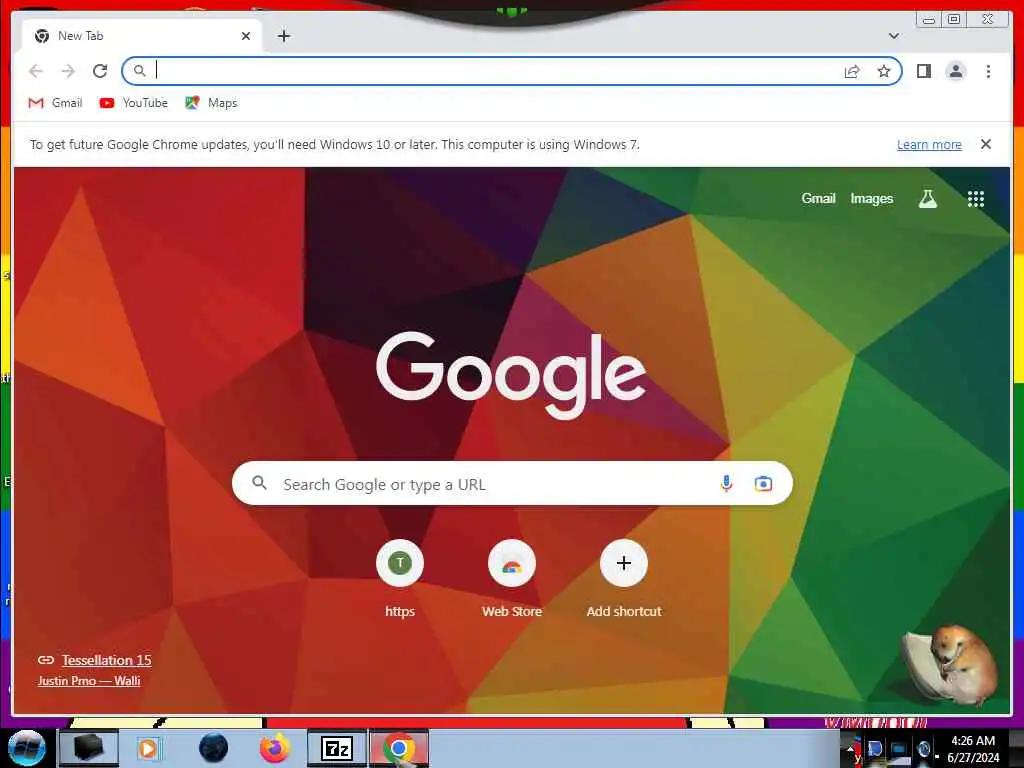The image size is (1024, 768).
Task: Open Images link on Google page
Action: (871, 198)
